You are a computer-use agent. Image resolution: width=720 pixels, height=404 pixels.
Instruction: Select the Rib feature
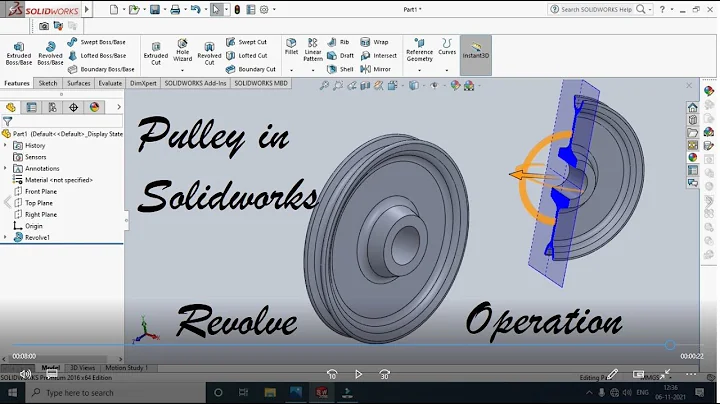pos(338,42)
